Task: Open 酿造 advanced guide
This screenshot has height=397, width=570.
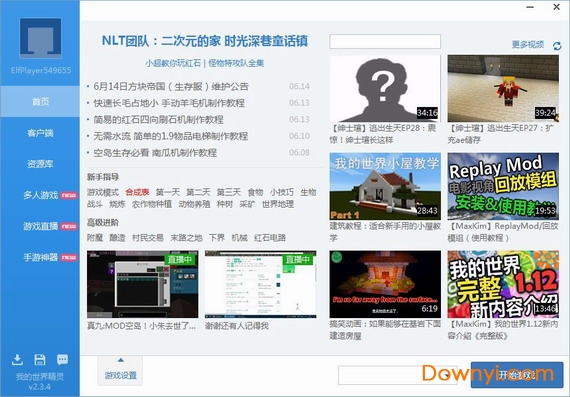Action: click(x=117, y=238)
